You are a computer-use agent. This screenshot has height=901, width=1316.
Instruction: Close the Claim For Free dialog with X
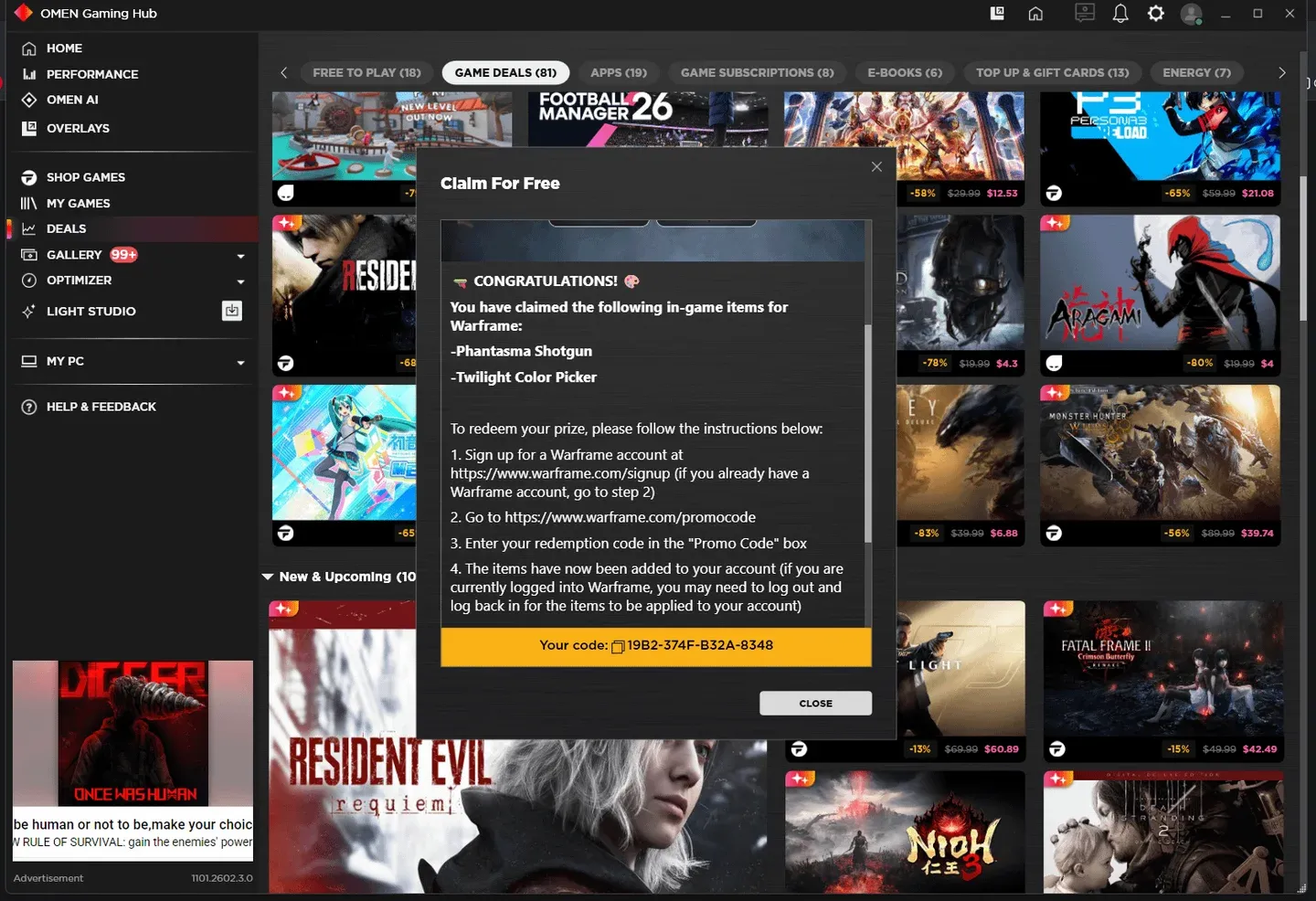click(x=876, y=166)
